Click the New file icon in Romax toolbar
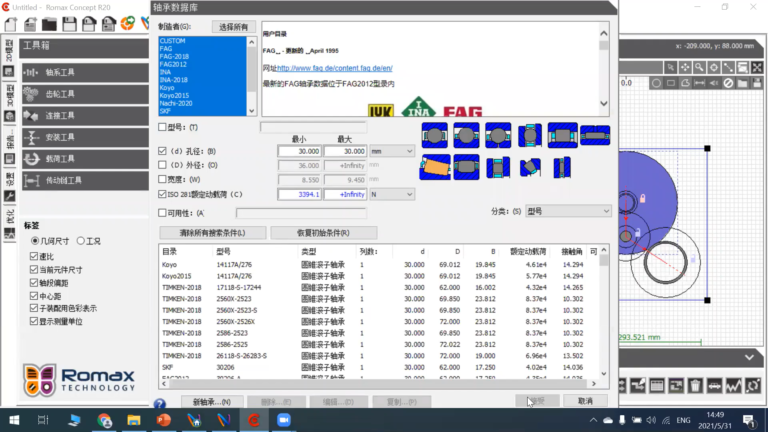768x432 pixels. 11,24
